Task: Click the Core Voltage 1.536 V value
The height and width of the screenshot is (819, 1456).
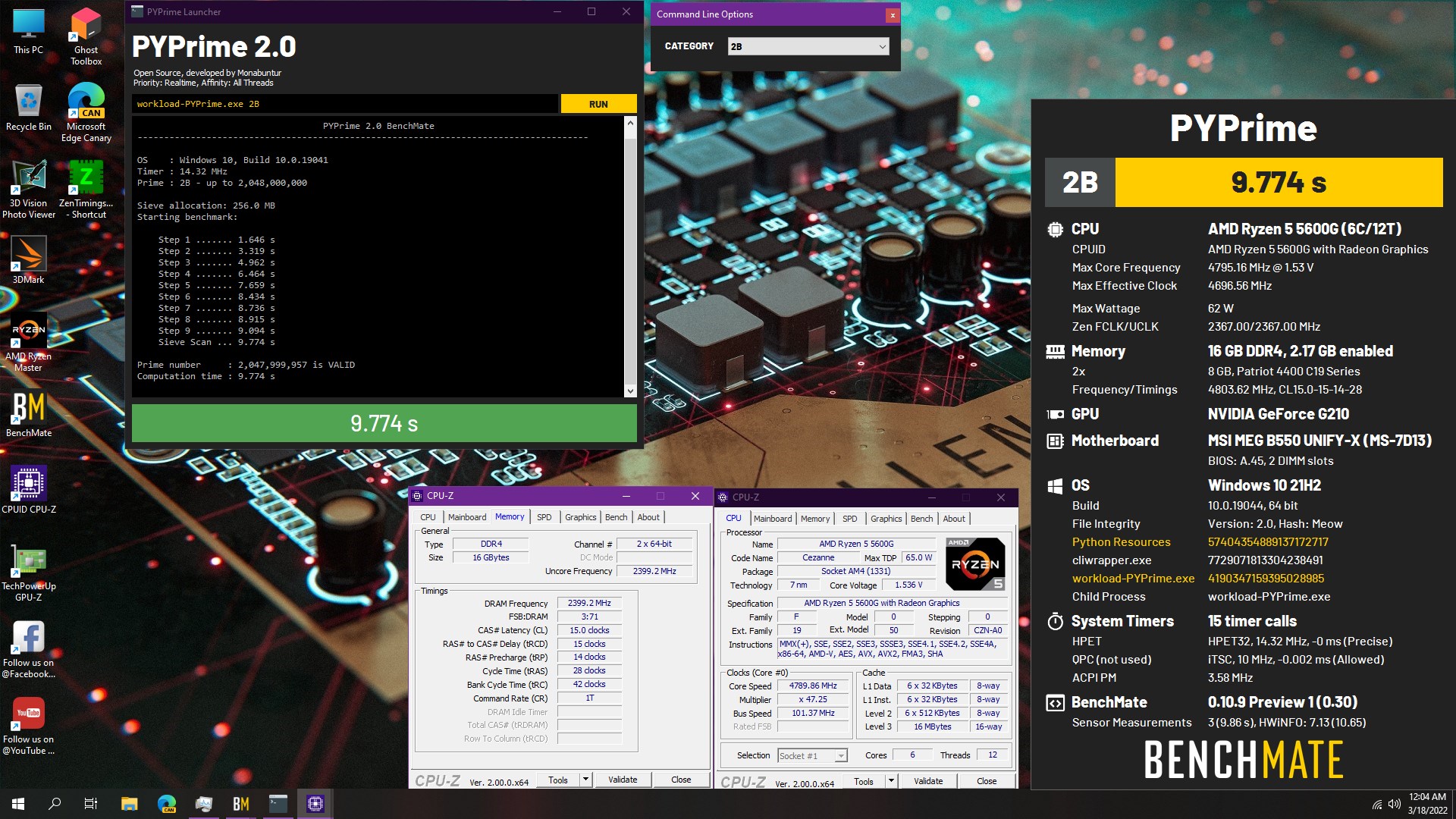Action: [x=908, y=585]
